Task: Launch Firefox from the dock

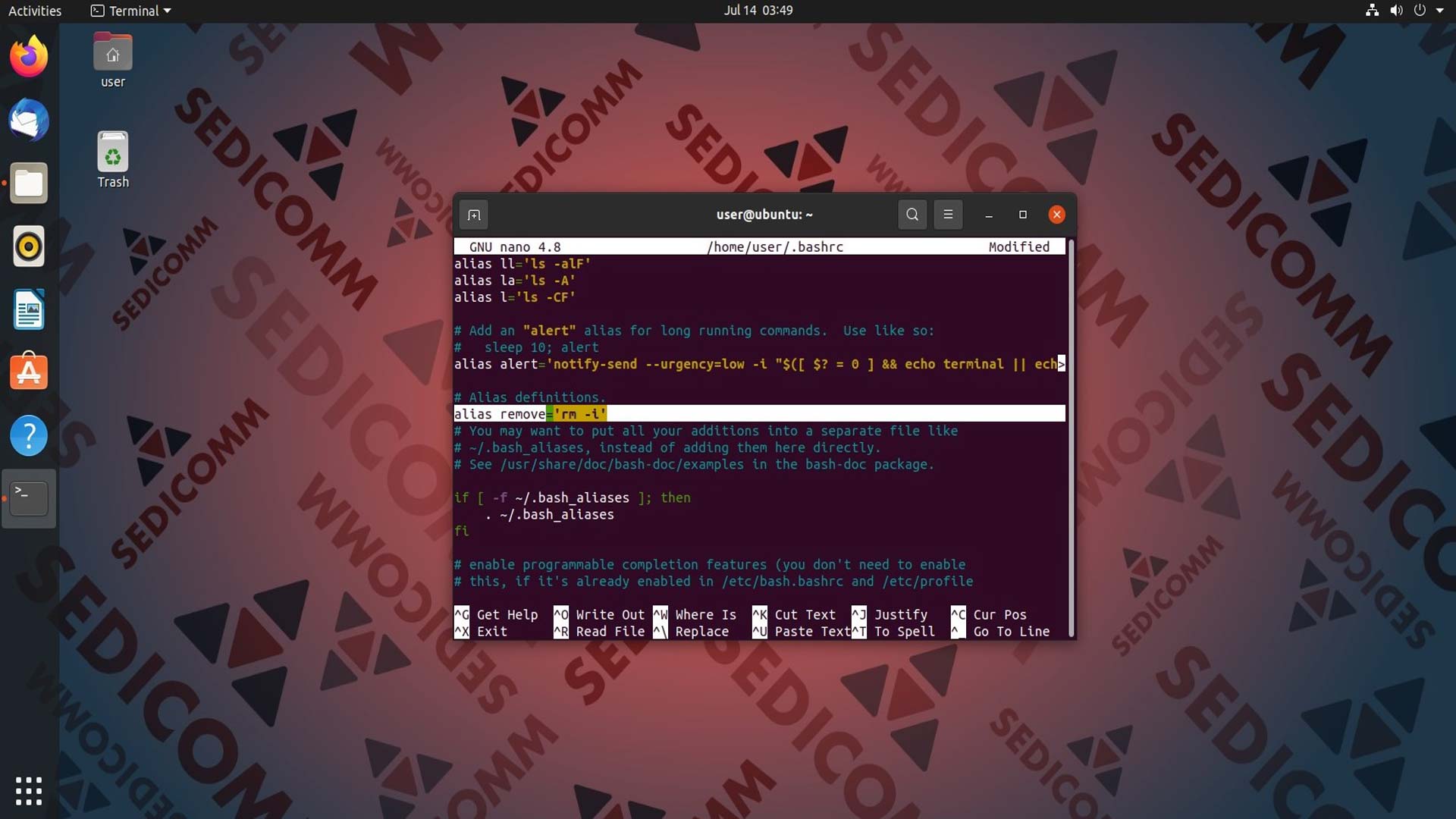Action: pos(29,56)
